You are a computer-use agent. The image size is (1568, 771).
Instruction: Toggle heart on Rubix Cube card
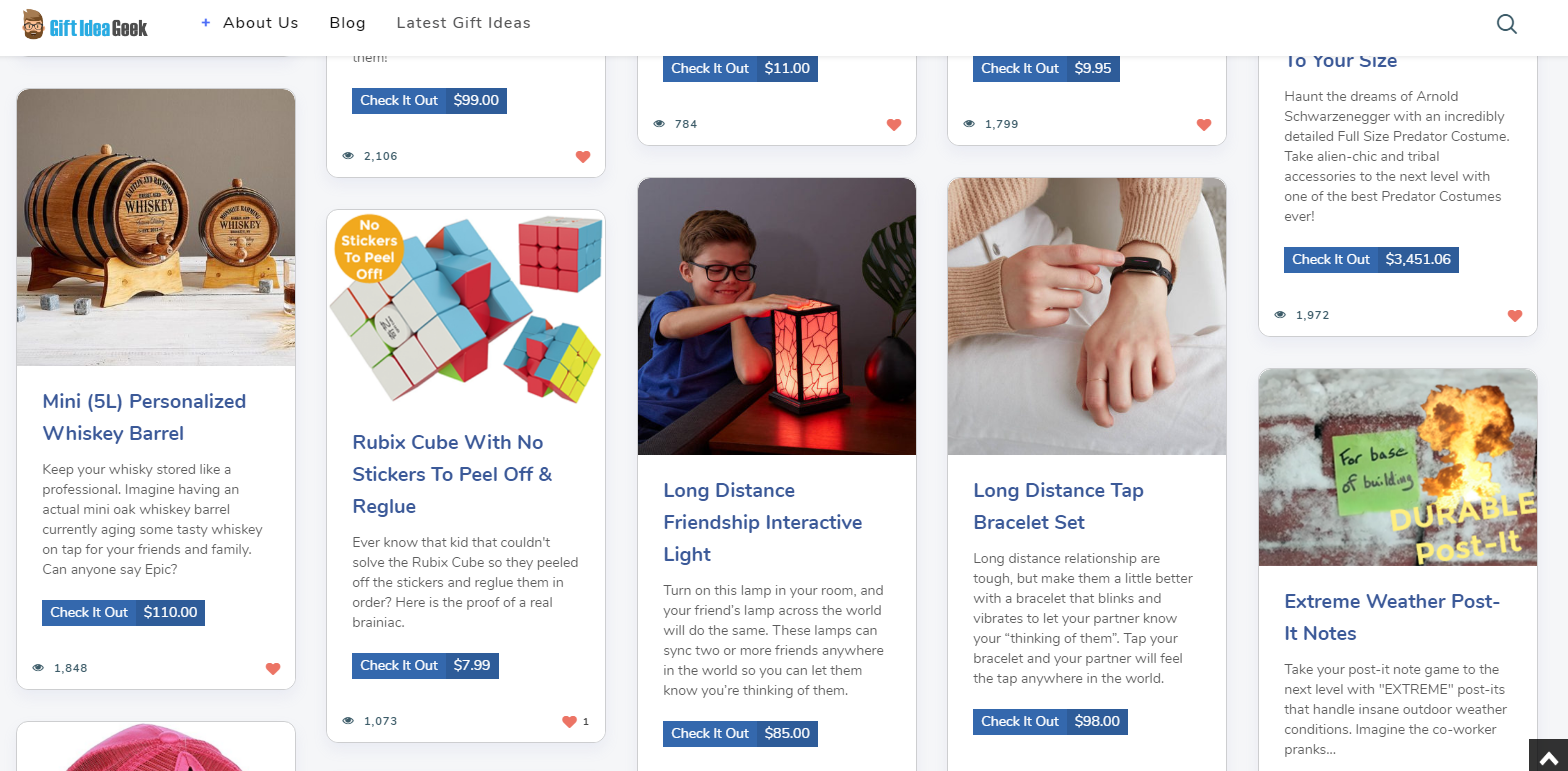tap(569, 721)
